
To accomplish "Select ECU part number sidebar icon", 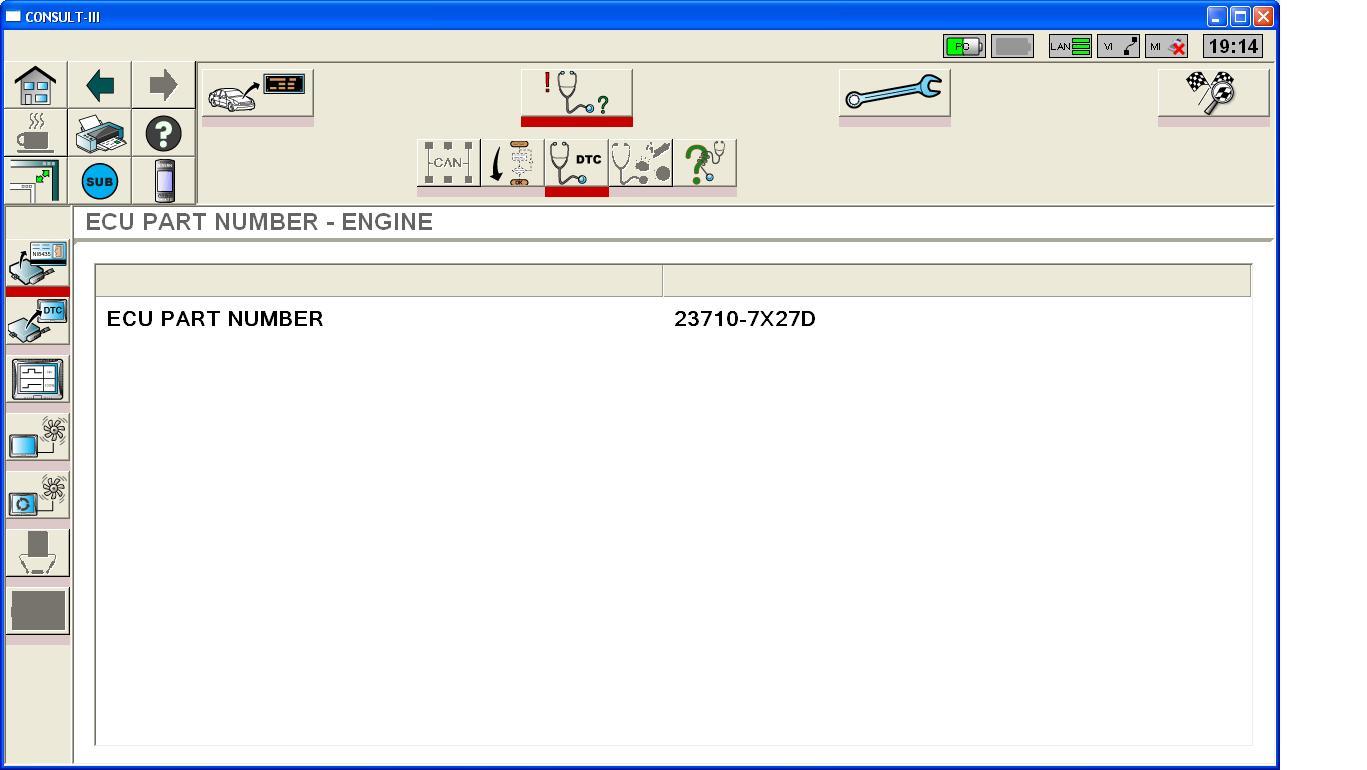I will pyautogui.click(x=37, y=263).
